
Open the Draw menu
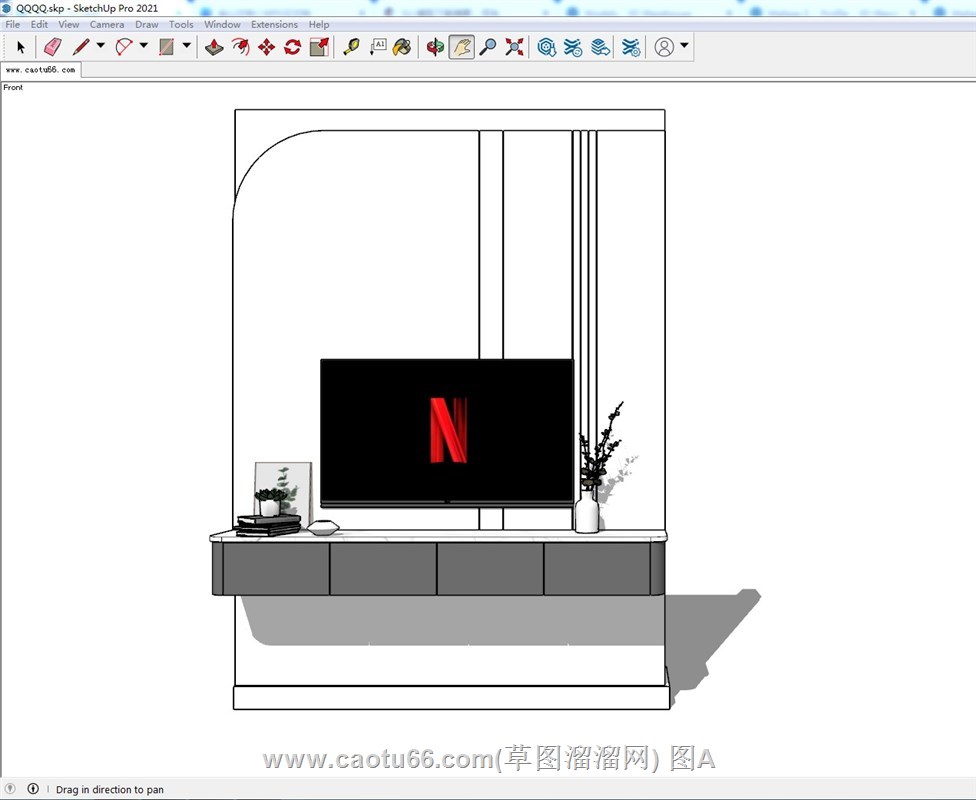point(147,24)
